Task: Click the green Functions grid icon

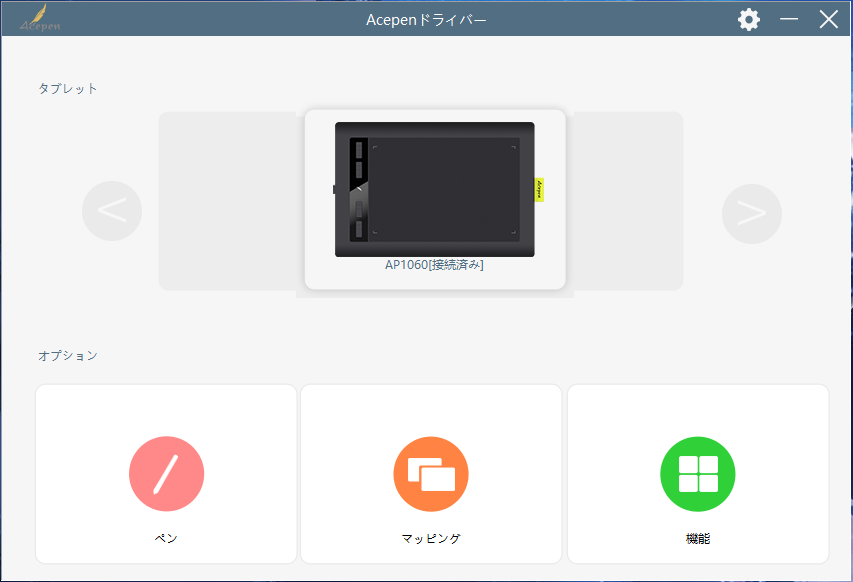Action: [697, 474]
